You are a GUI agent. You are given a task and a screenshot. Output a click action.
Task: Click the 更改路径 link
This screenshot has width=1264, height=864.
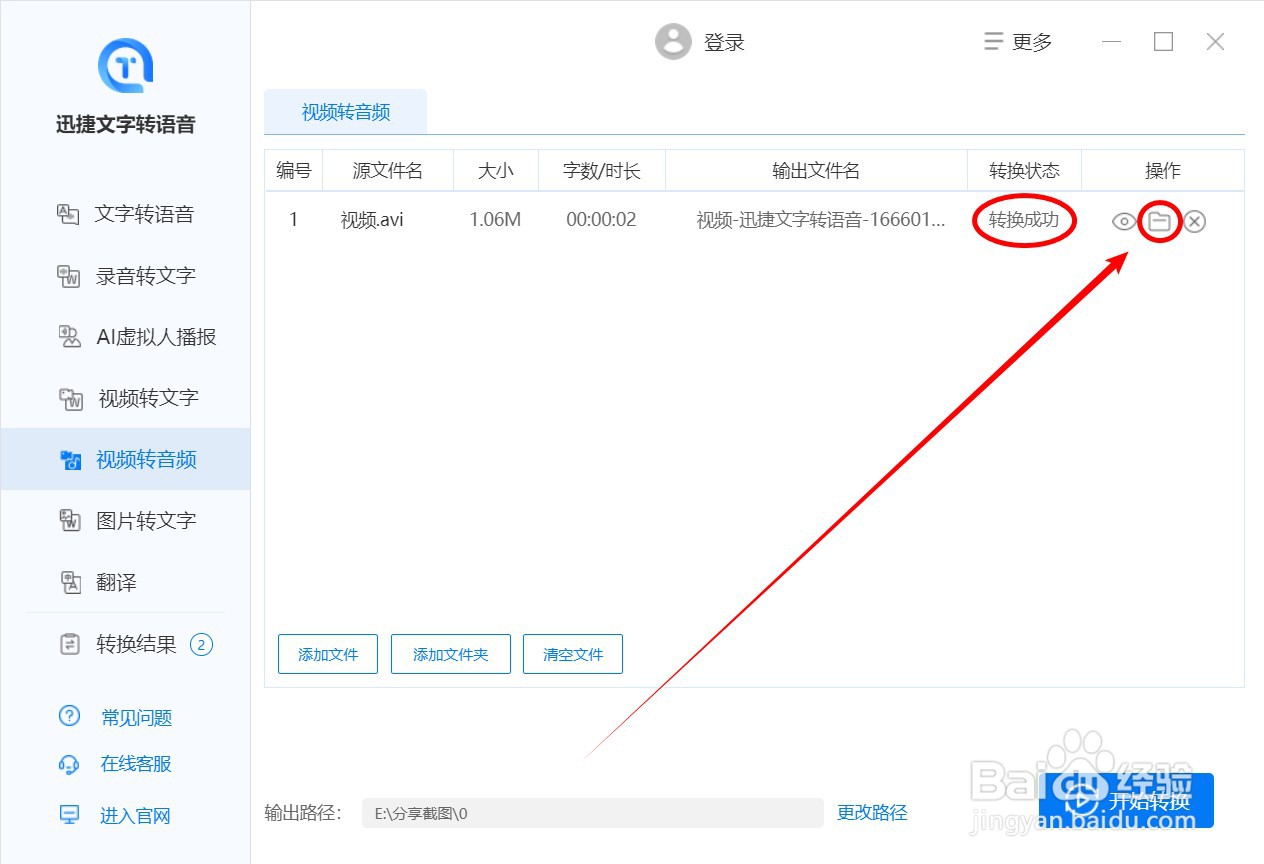pos(872,812)
